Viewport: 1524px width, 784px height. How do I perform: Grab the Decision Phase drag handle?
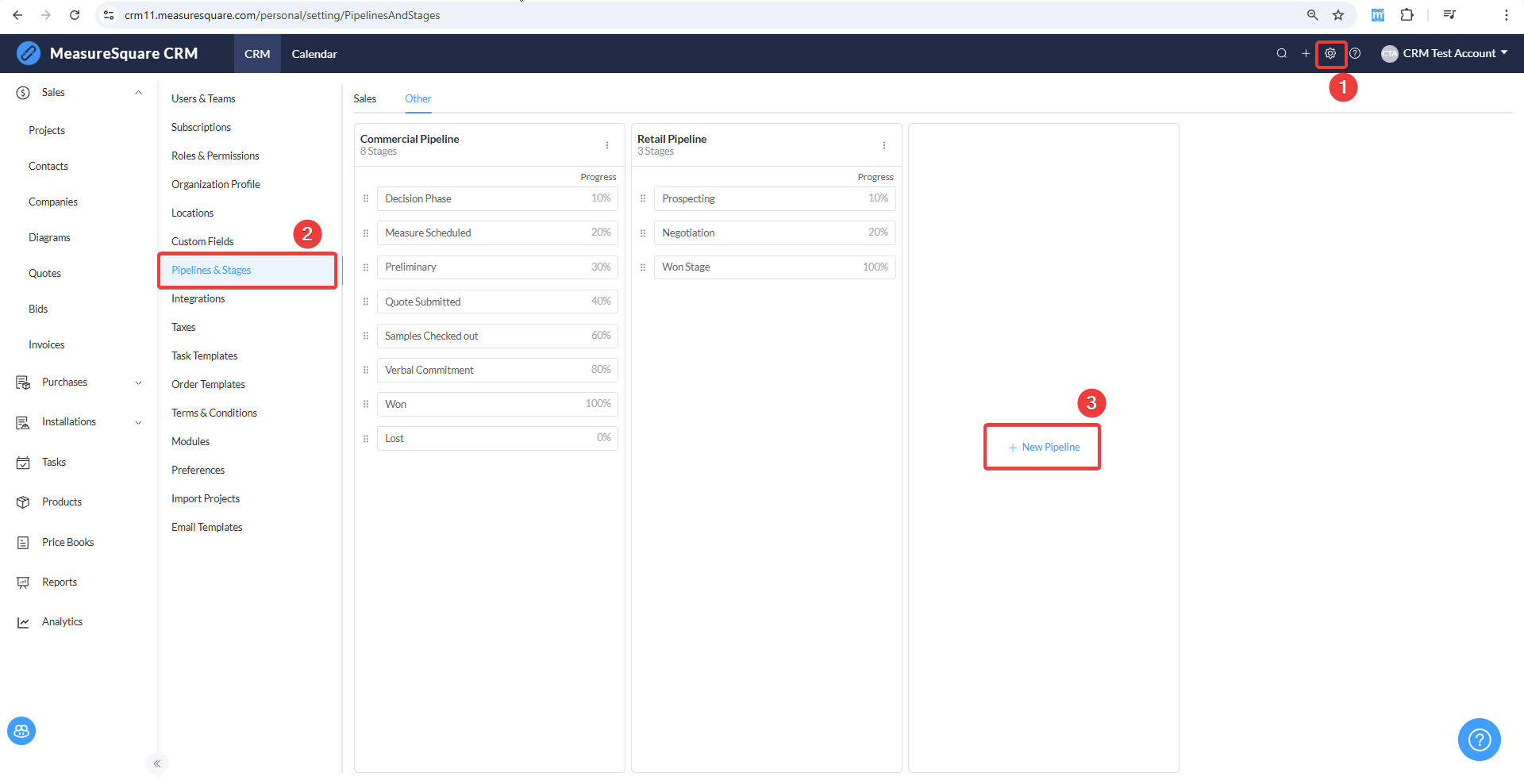366,198
